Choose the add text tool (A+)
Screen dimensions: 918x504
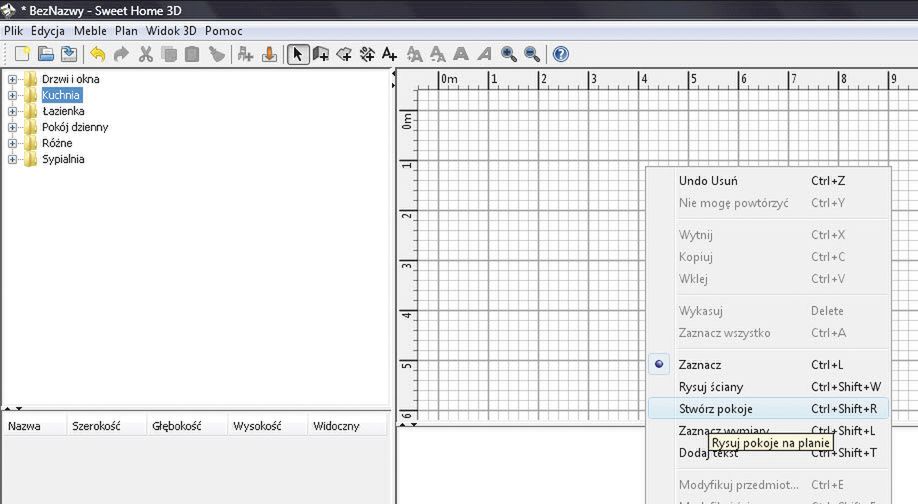click(x=389, y=54)
